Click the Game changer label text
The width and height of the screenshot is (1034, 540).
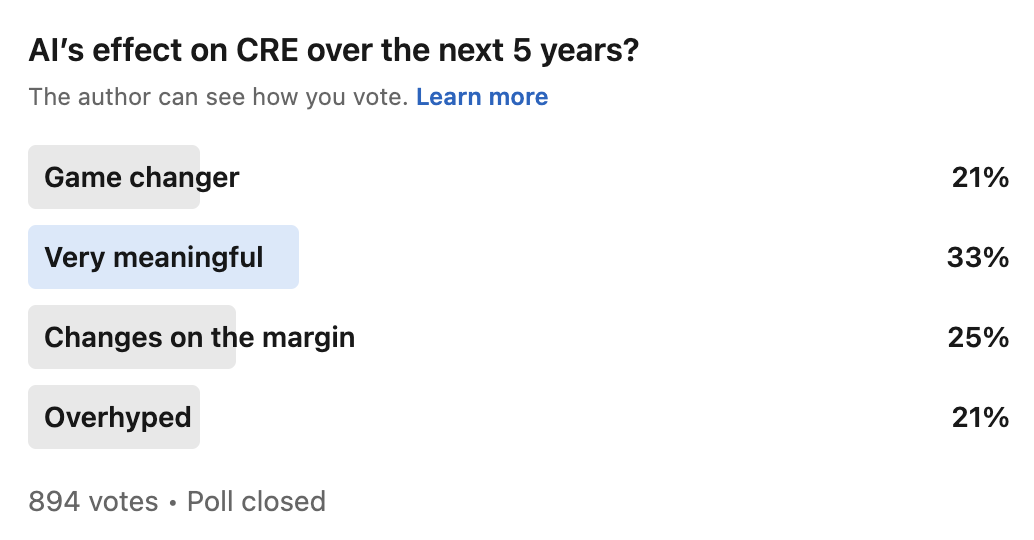142,178
